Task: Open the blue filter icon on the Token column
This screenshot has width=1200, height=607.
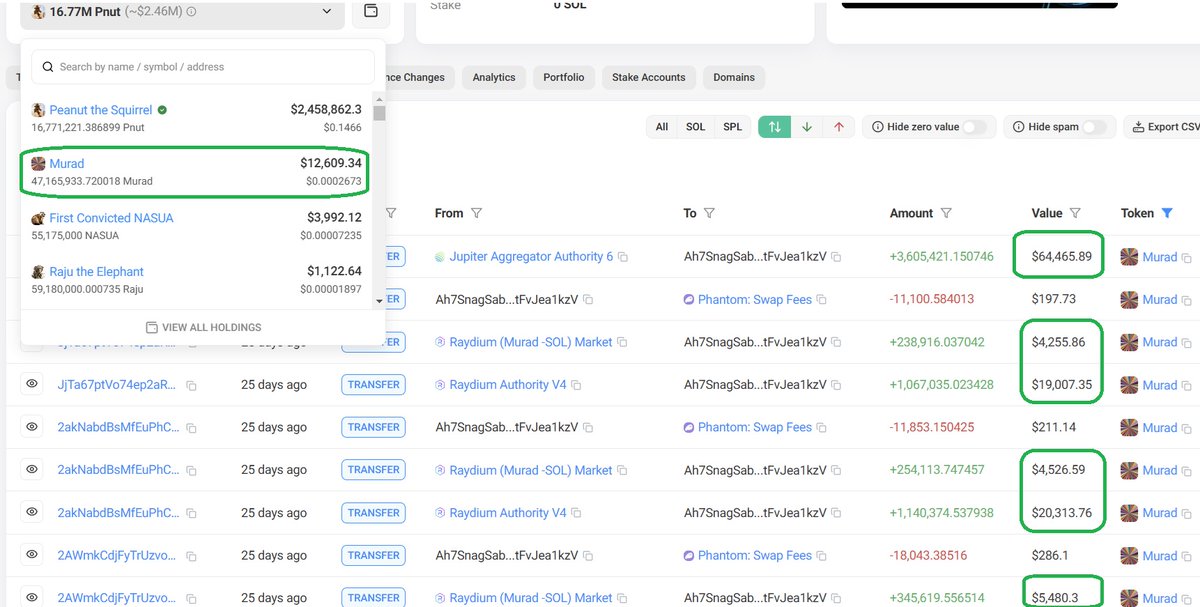Action: click(x=1166, y=213)
